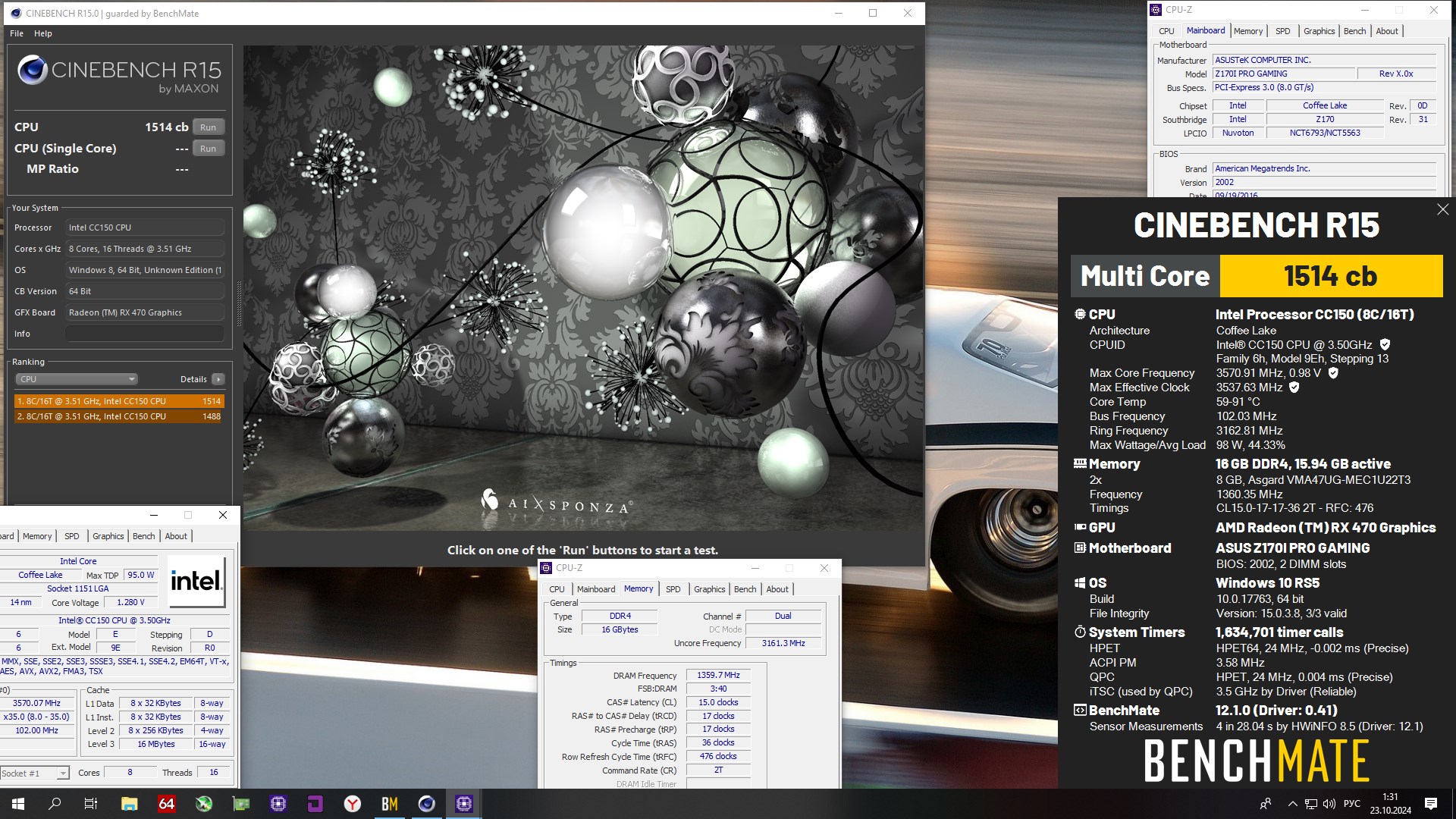Run the CPU multi-core test
The height and width of the screenshot is (819, 1456).
tap(209, 127)
